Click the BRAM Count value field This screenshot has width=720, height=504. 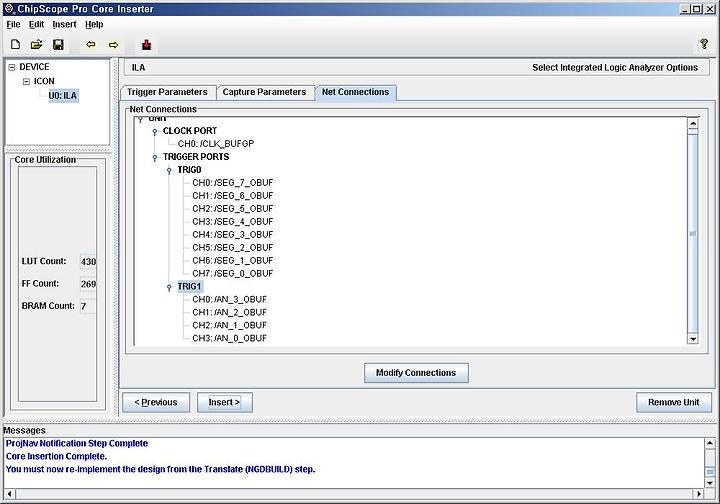pyautogui.click(x=88, y=306)
